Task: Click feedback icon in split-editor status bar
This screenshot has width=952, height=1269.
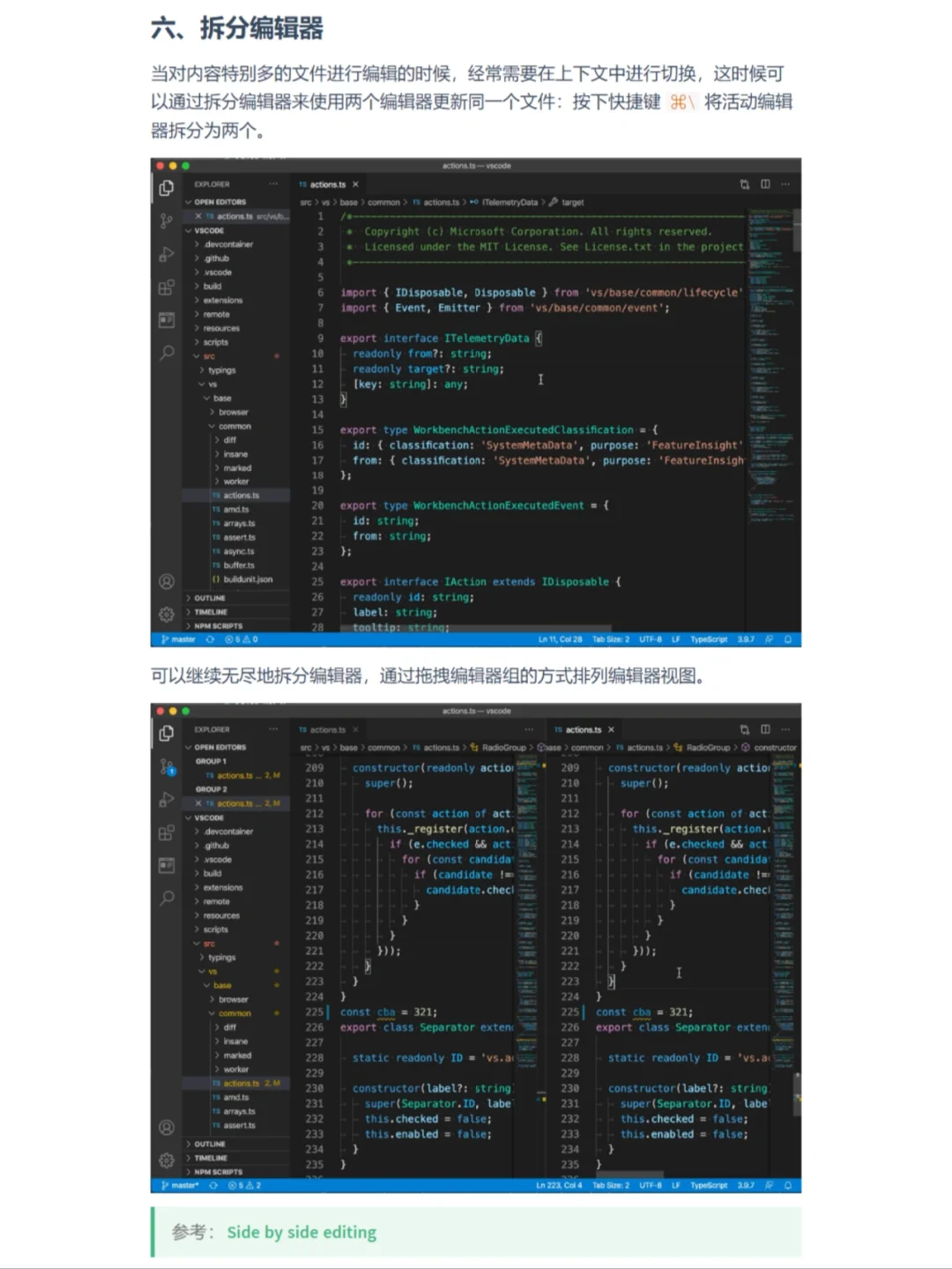Action: click(769, 1185)
